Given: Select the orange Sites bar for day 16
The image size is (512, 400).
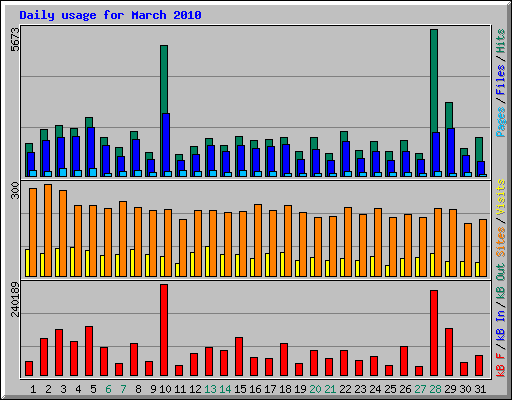Looking at the screenshot, I should point(258,240).
